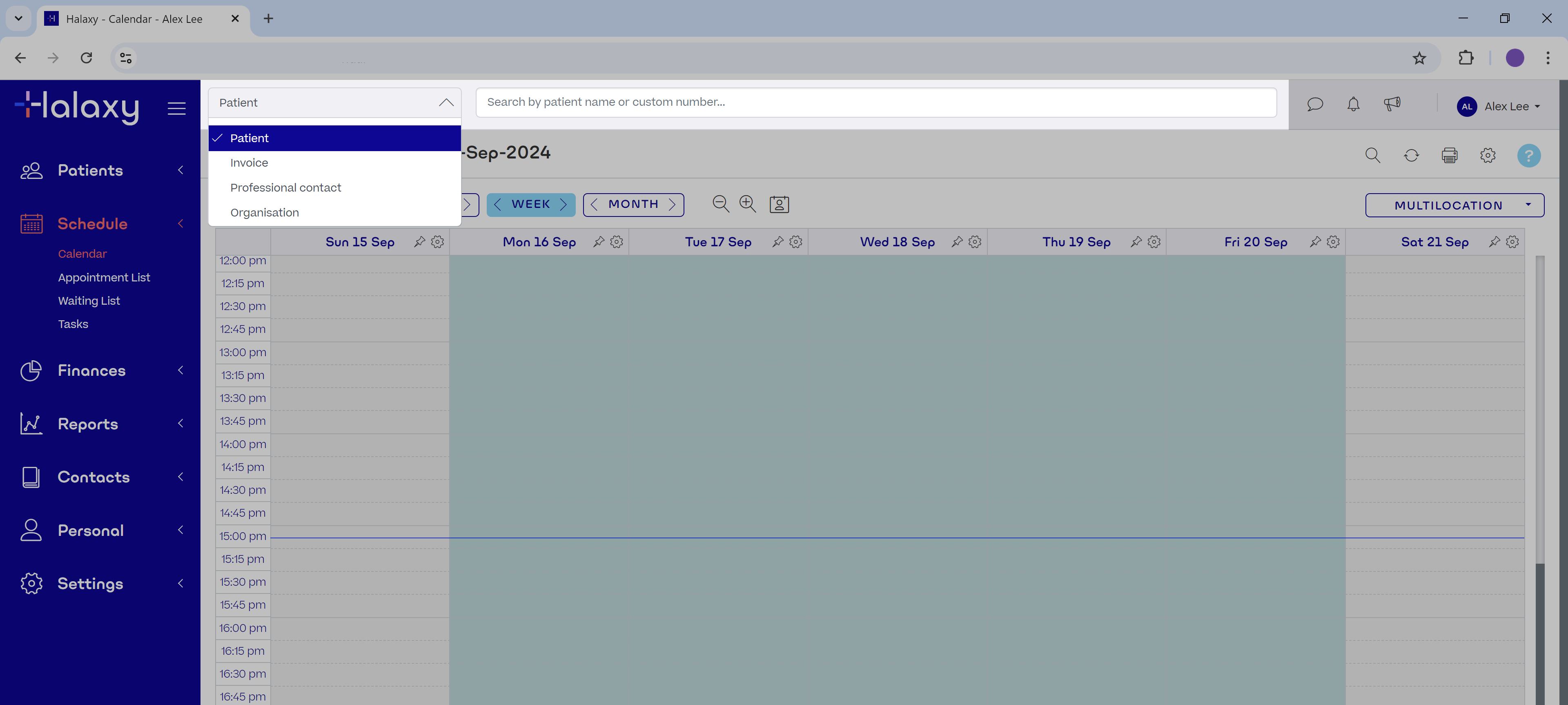
Task: Select Invoice from the search type list
Action: click(x=249, y=163)
